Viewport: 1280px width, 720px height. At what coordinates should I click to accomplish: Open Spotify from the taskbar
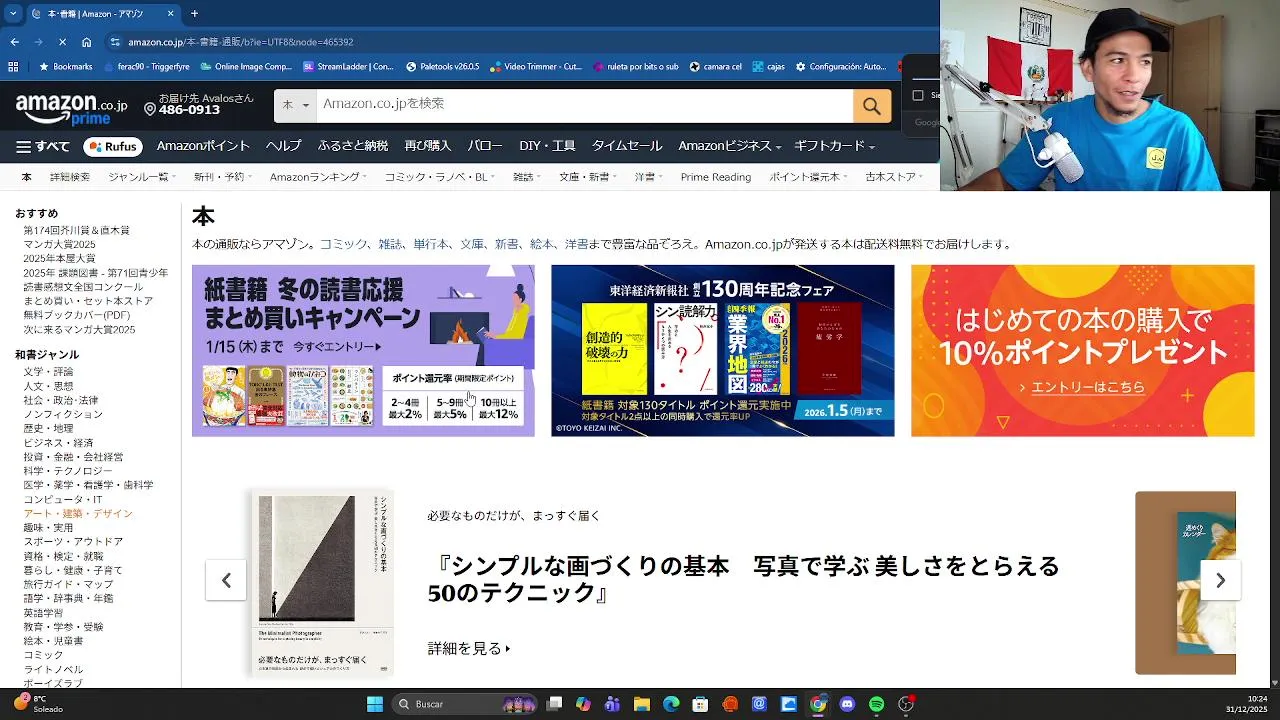click(877, 704)
